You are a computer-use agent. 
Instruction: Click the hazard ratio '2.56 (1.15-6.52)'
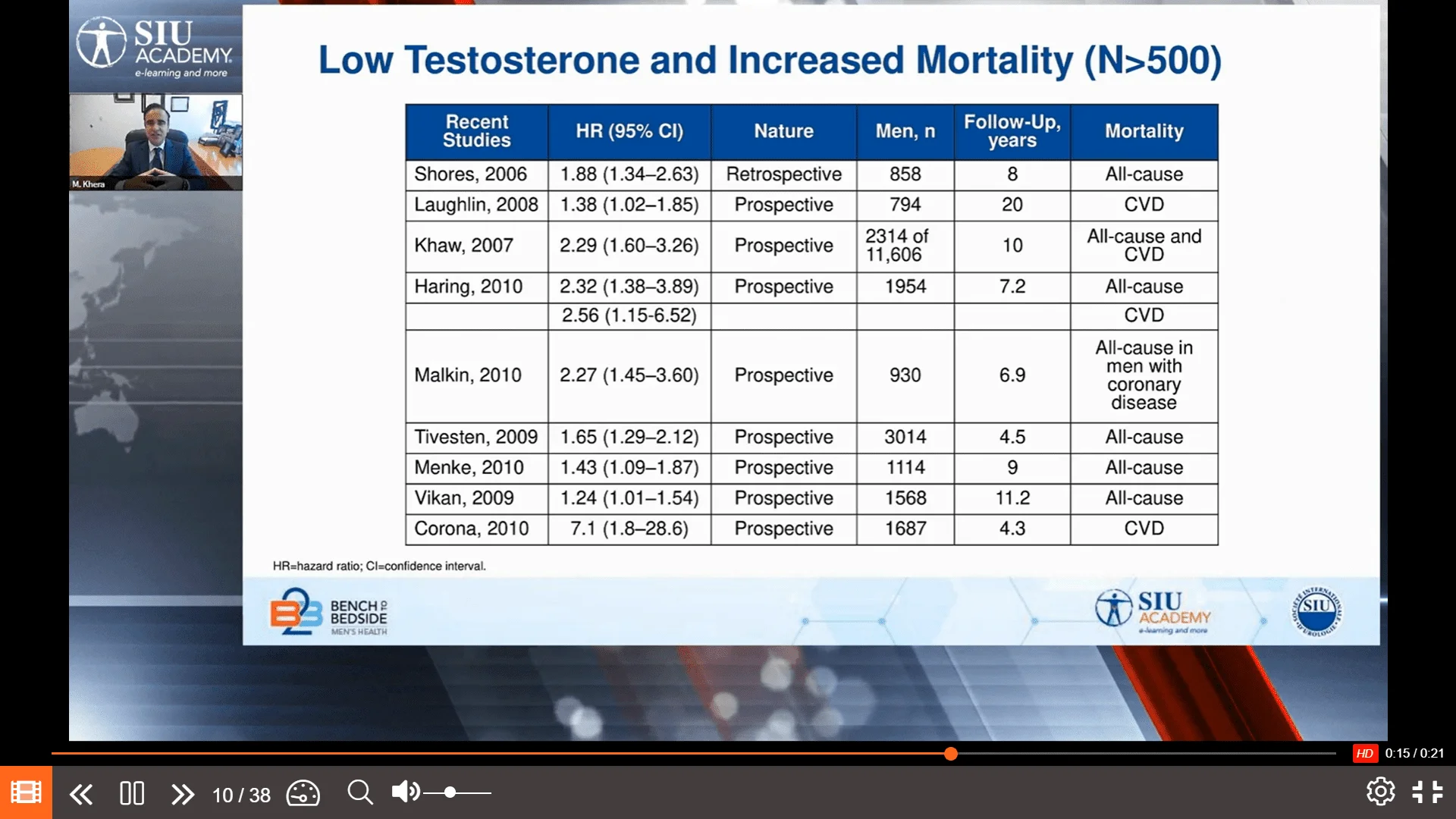pyautogui.click(x=629, y=315)
